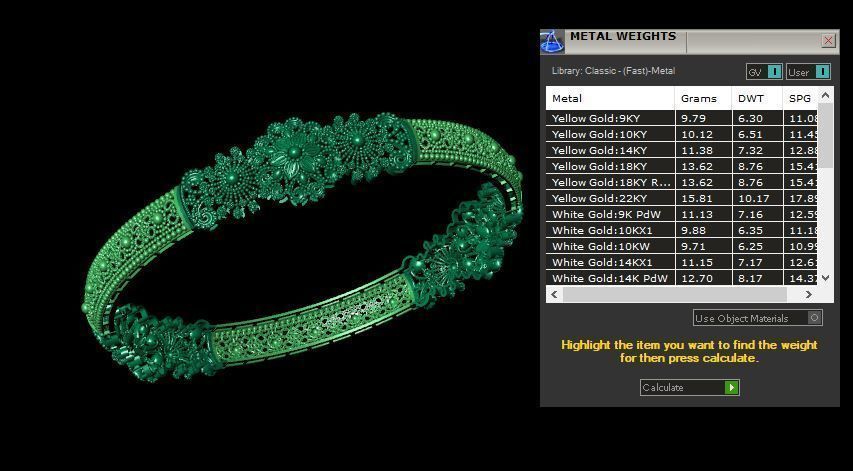
Task: Click the 7.17 DWT cell
Action: pyautogui.click(x=758, y=263)
